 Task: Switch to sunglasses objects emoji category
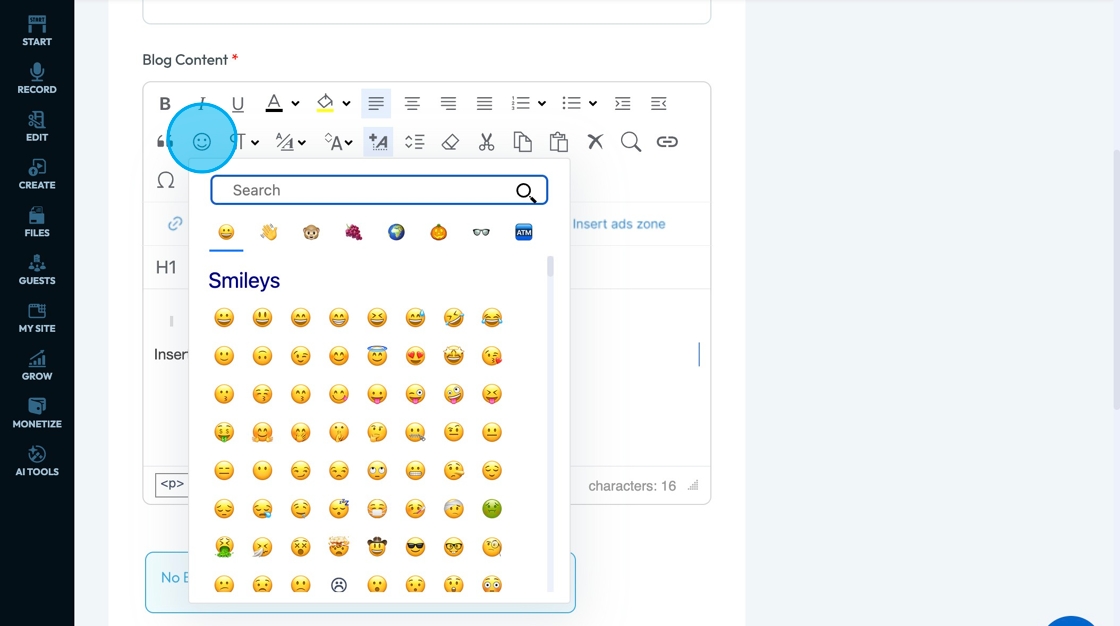[x=481, y=232]
